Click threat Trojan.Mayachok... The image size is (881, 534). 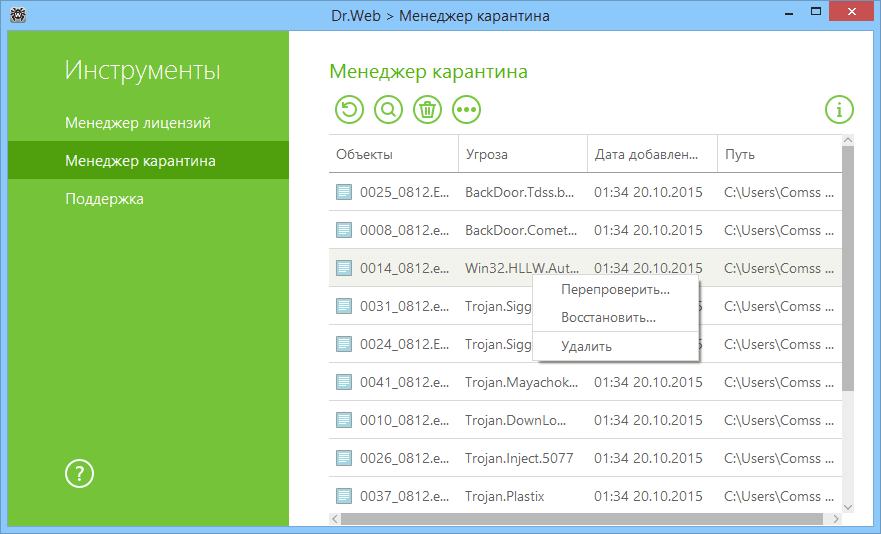[x=521, y=382]
